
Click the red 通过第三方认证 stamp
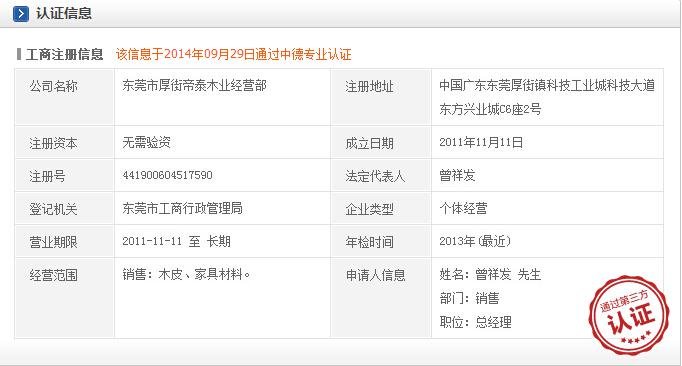point(629,315)
